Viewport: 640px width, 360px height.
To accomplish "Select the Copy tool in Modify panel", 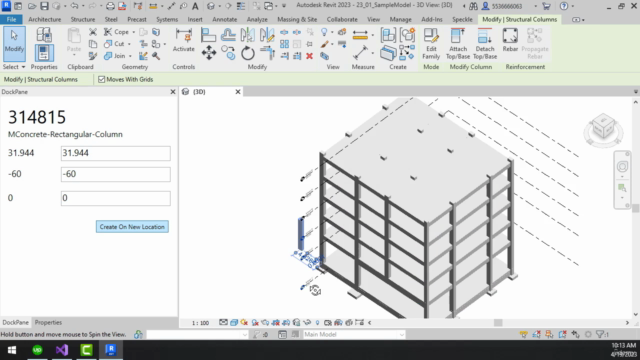I will click(x=228, y=53).
